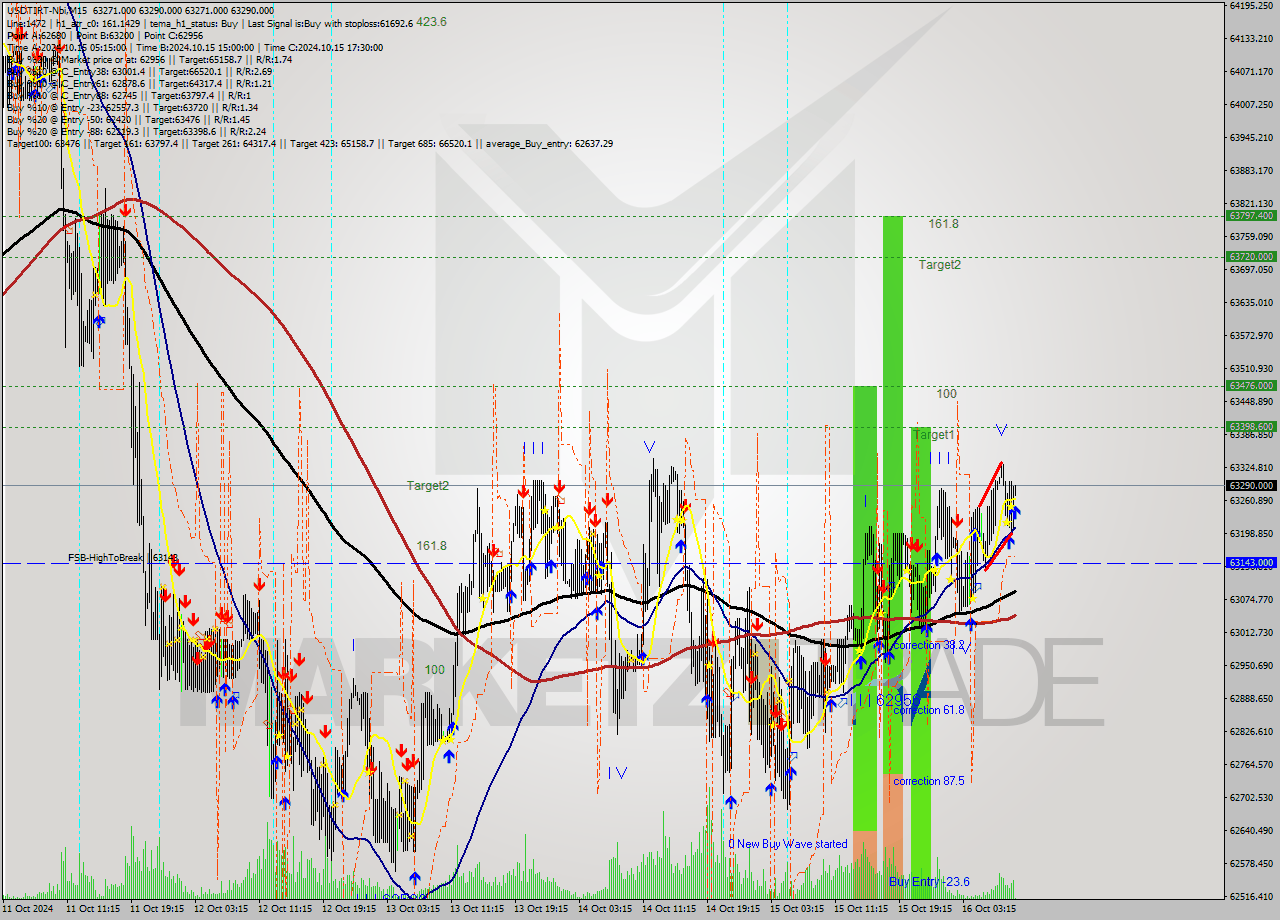
Task: Select the green price tag 63797.400
Action: point(1250,216)
